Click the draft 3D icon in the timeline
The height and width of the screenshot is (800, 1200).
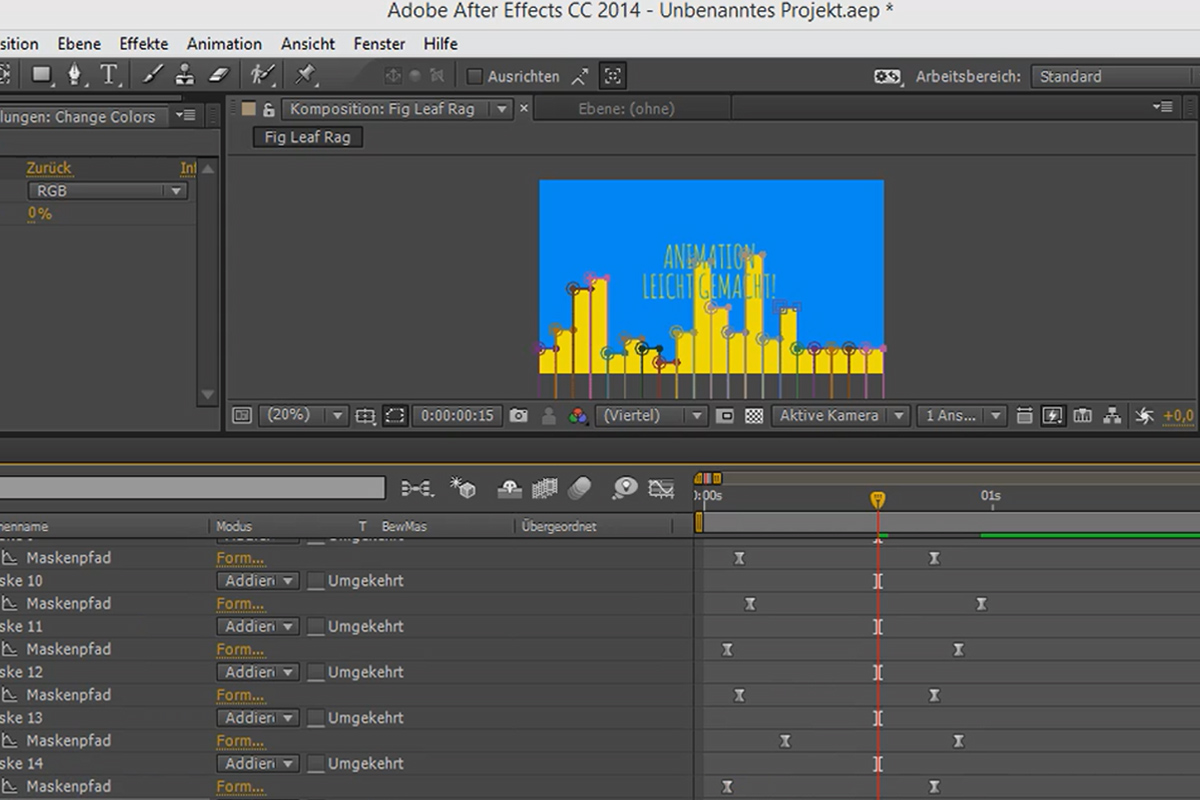click(462, 488)
